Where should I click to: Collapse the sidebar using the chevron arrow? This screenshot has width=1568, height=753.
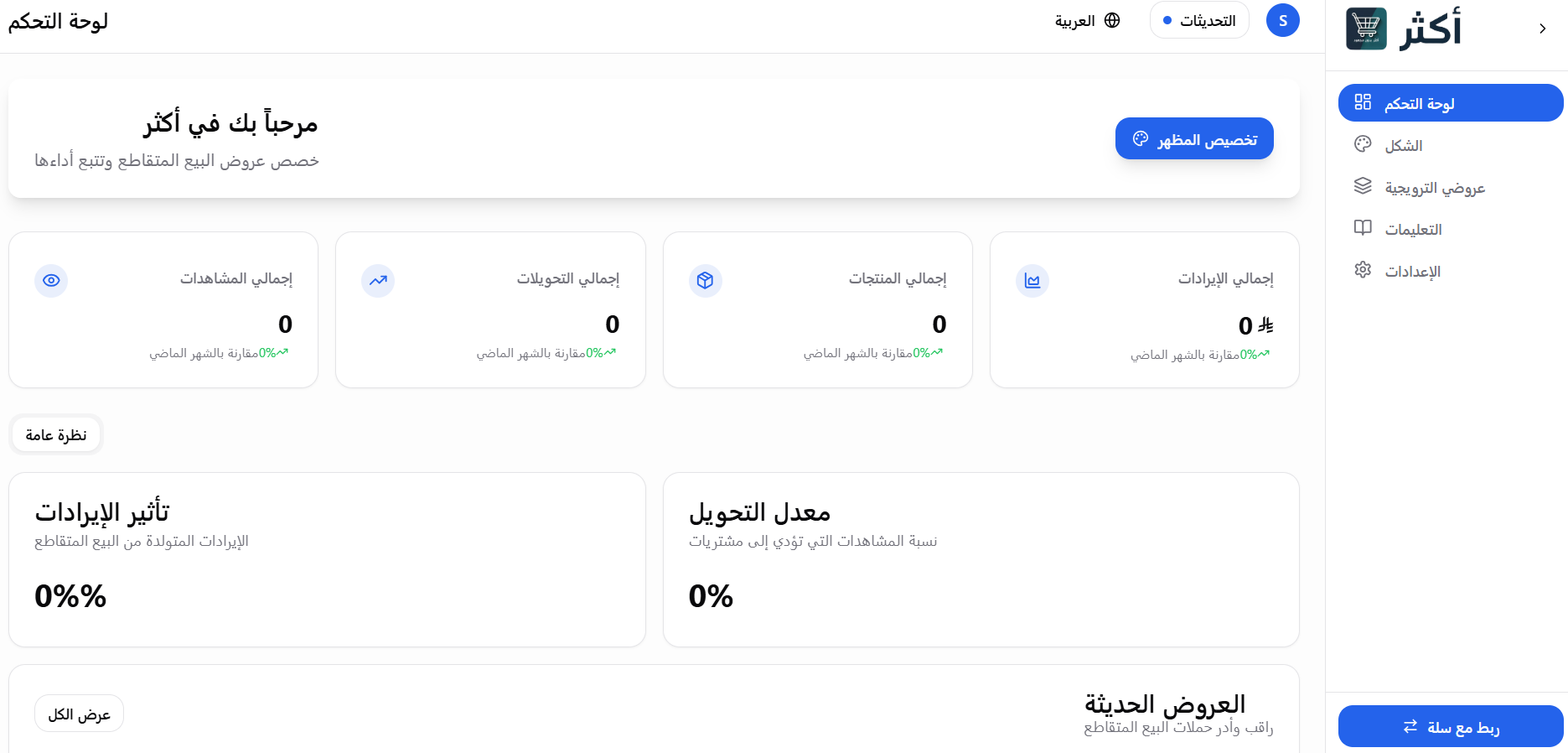(x=1542, y=29)
